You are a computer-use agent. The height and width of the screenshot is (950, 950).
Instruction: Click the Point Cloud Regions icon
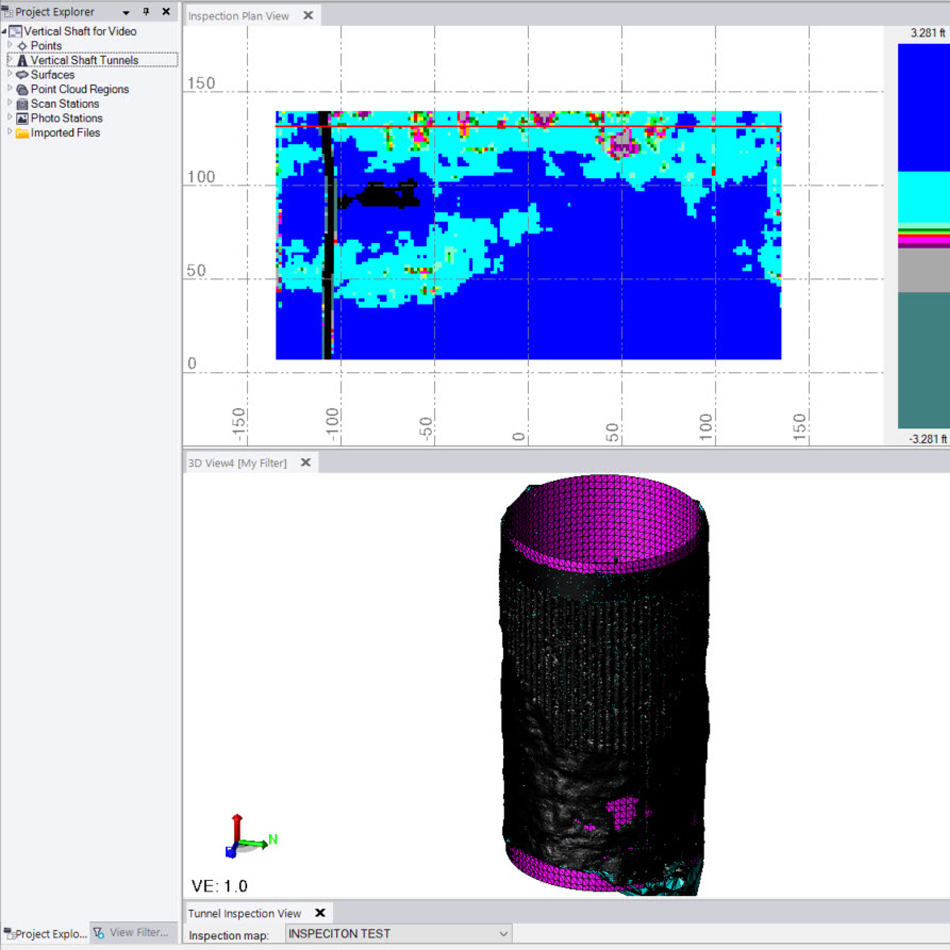(22, 89)
